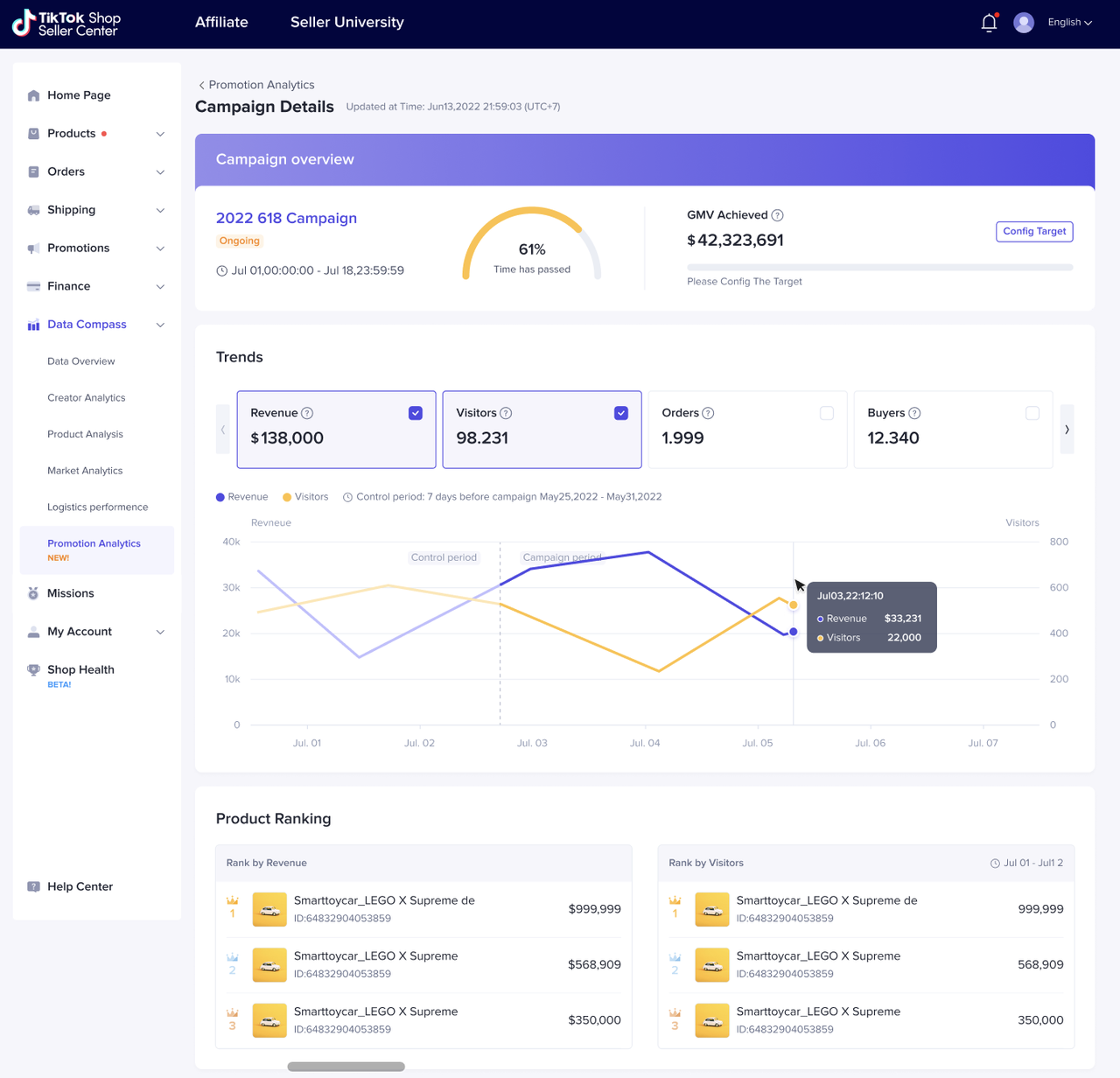
Task: Click the notification bell icon
Action: click(x=989, y=23)
